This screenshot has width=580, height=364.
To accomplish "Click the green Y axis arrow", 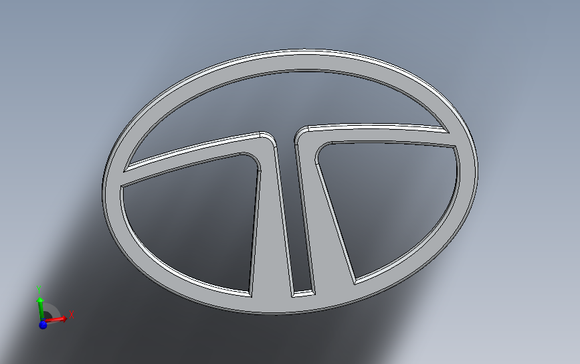I will [x=40, y=309].
